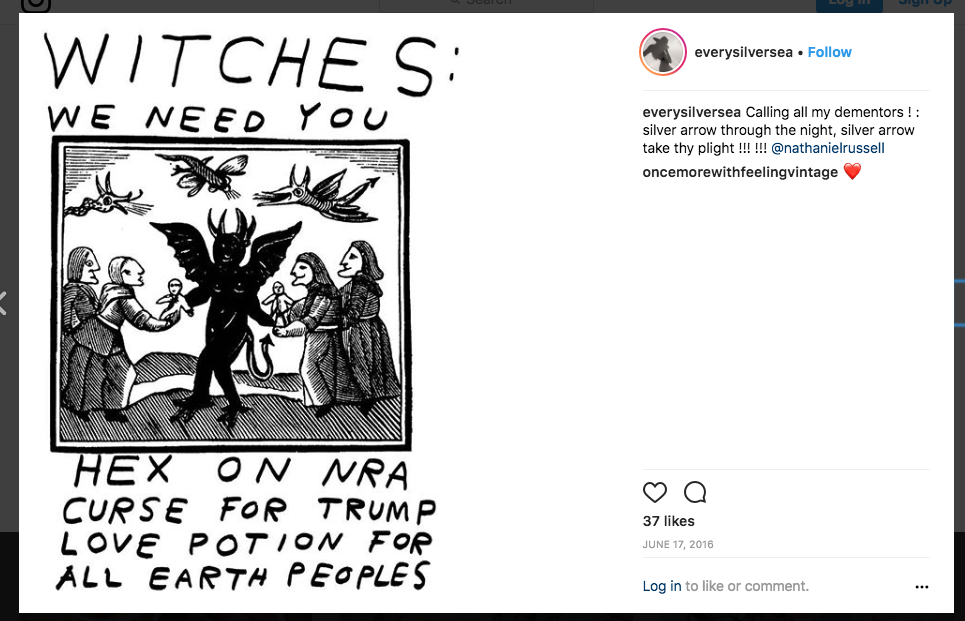Open everysilversea profile from post header
965x621 pixels.
tap(744, 52)
